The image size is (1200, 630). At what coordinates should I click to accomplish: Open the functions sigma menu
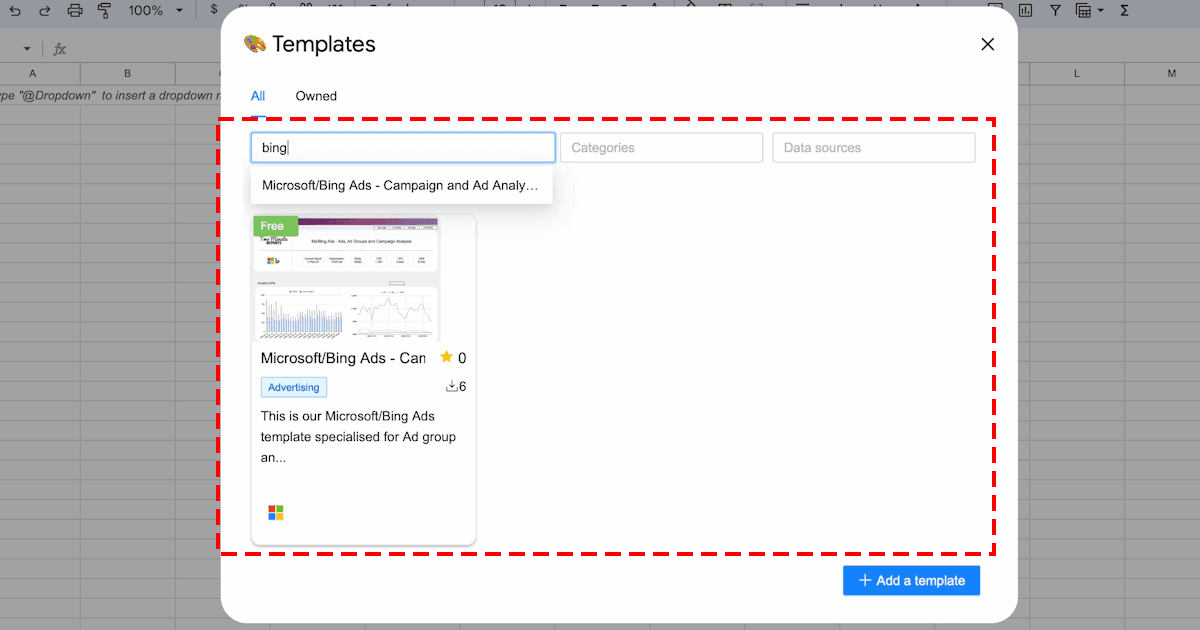coord(1124,10)
